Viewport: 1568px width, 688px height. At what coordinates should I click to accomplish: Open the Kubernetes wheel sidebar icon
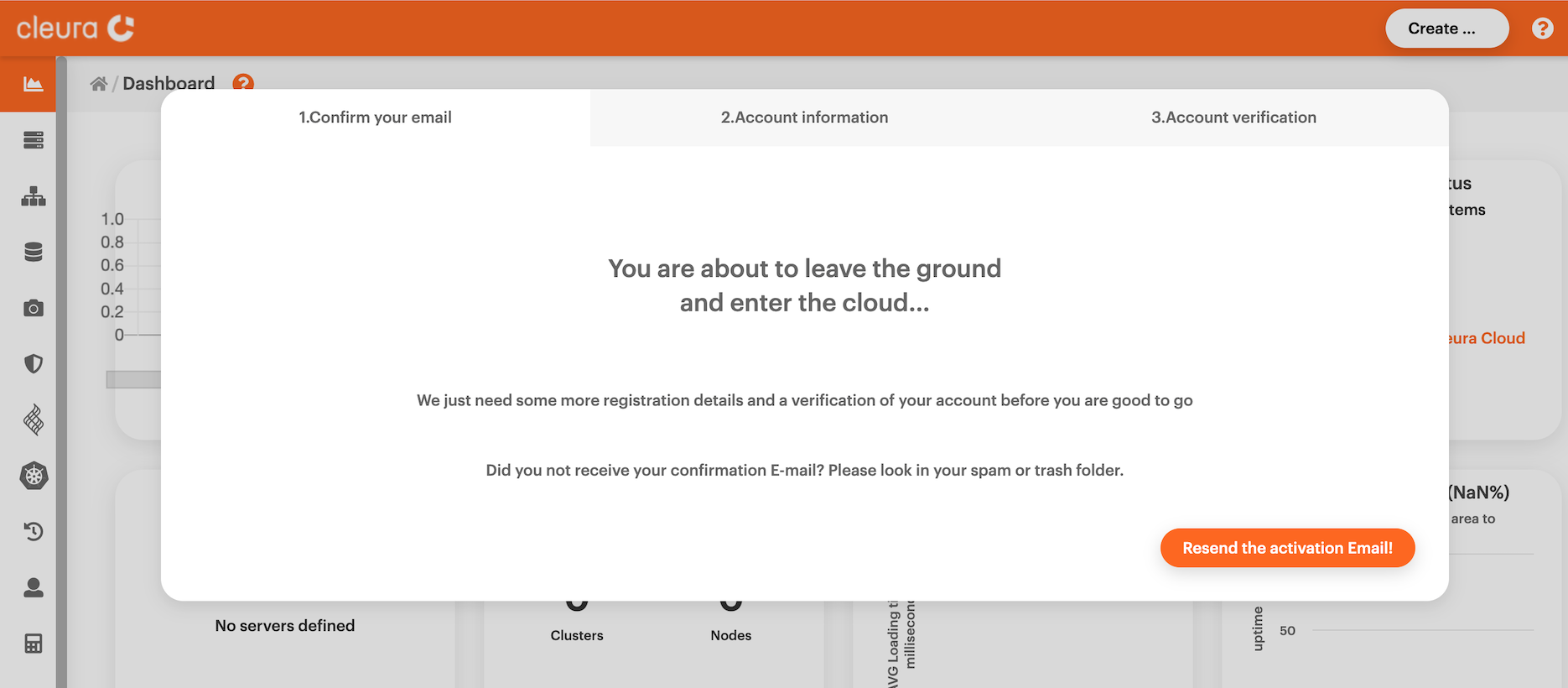pos(34,476)
